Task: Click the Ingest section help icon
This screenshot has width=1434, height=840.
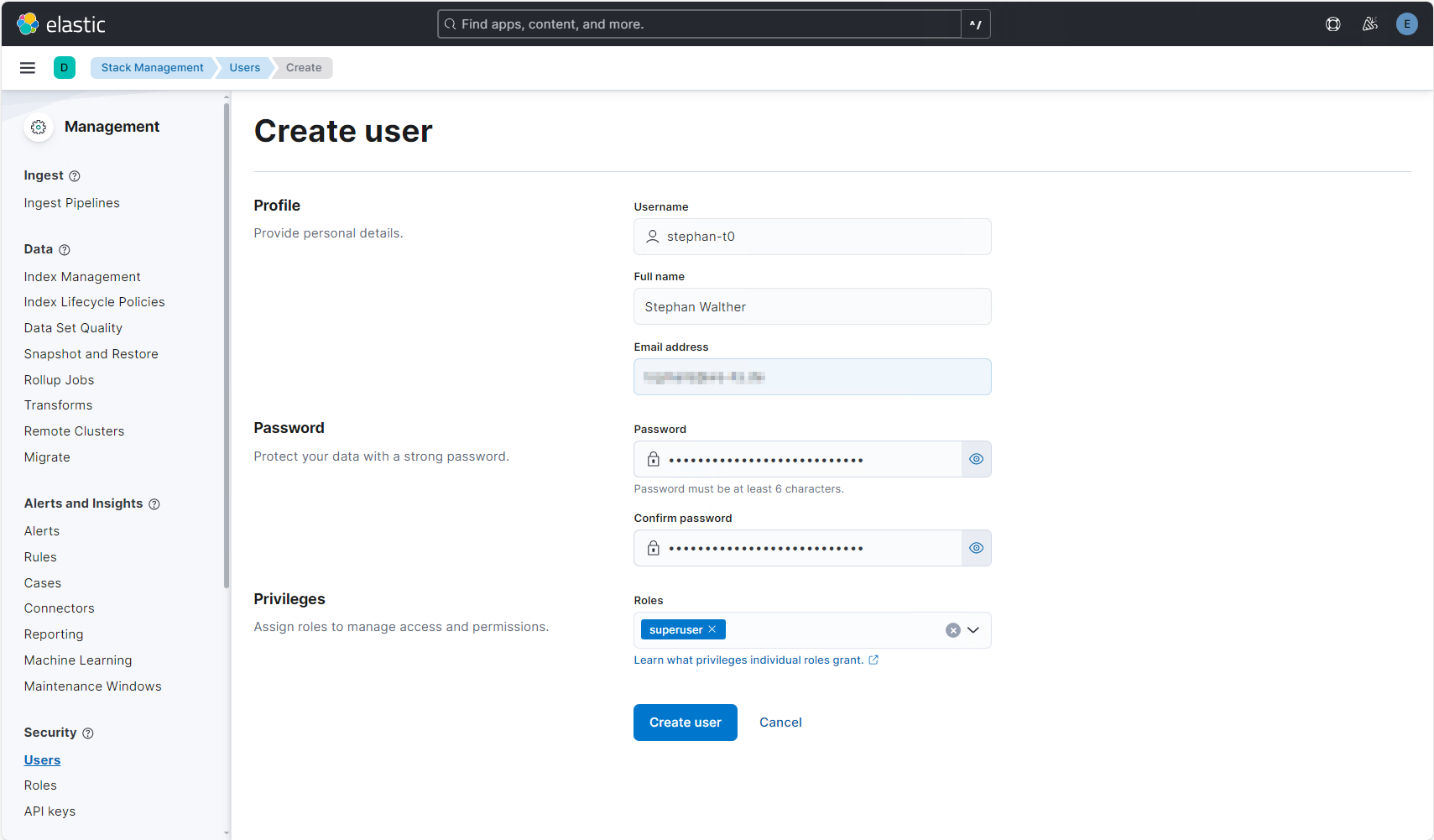Action: coord(75,176)
